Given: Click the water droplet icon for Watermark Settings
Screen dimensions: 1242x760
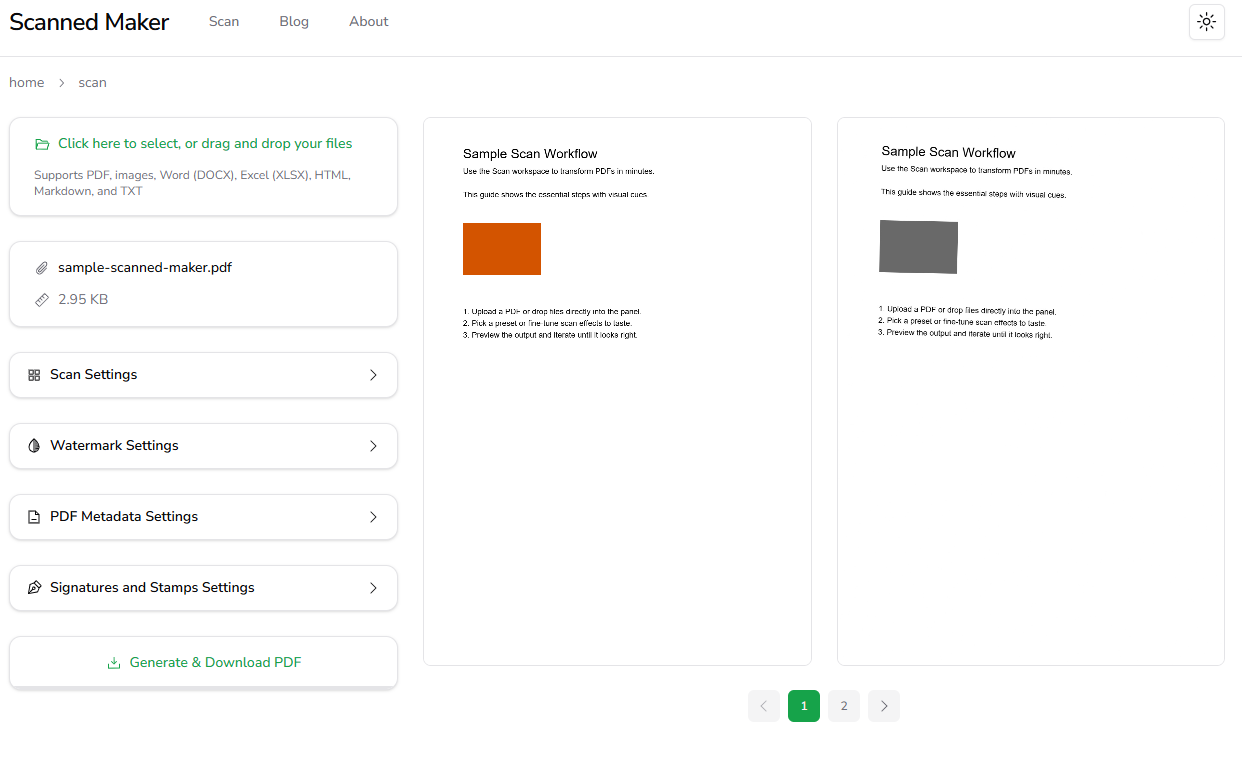Looking at the screenshot, I should point(34,445).
